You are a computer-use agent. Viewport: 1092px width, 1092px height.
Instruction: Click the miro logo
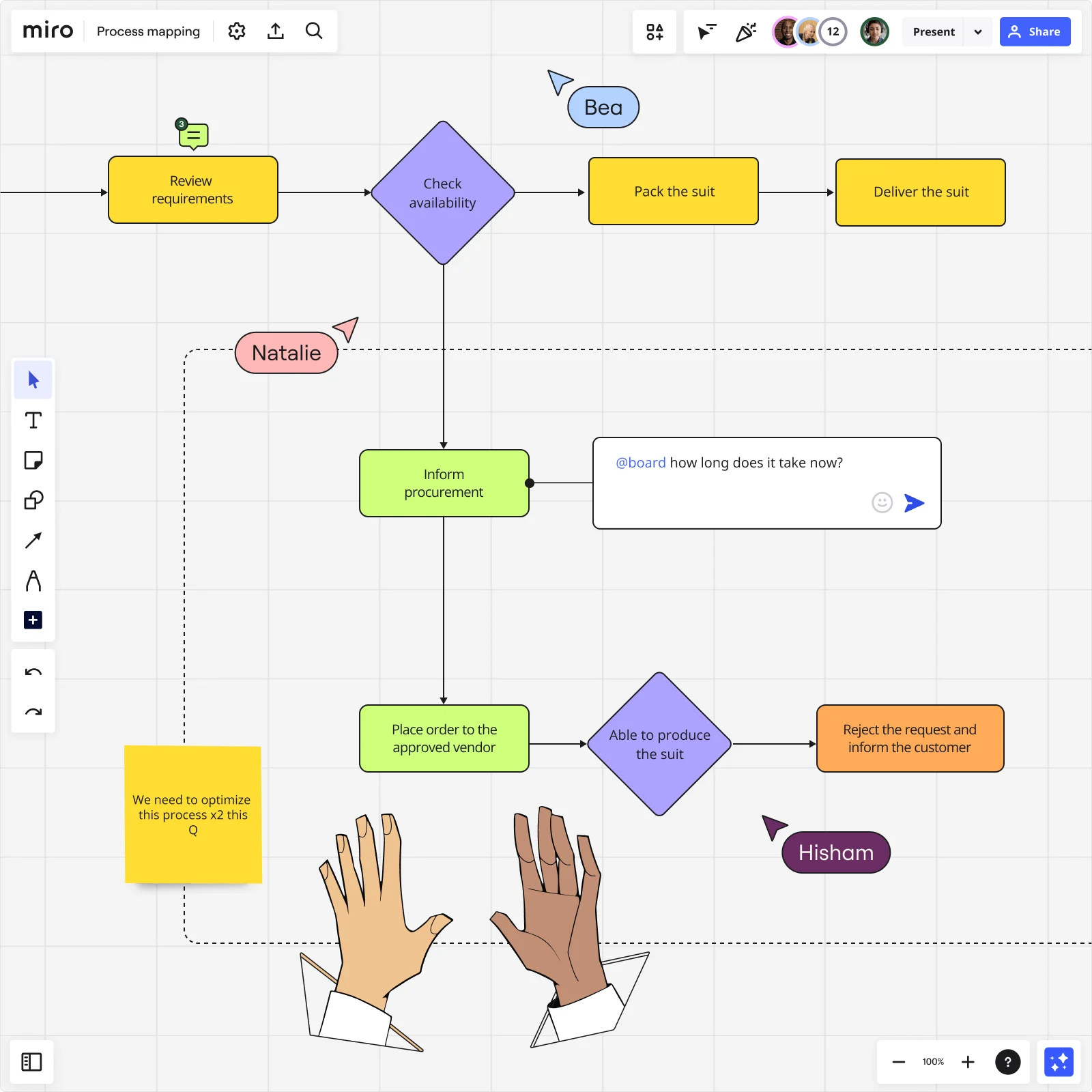tap(48, 31)
